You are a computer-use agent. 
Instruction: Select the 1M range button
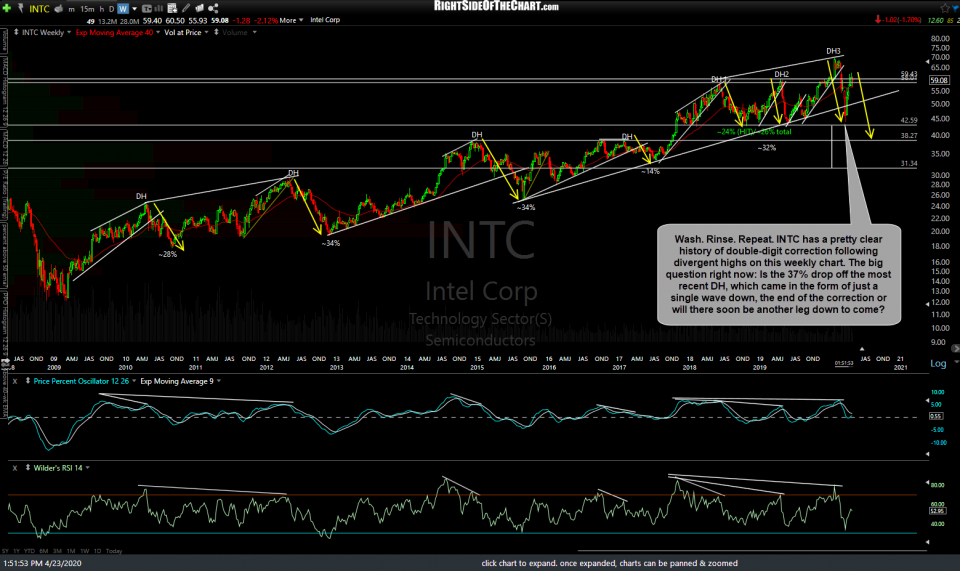tap(71, 551)
